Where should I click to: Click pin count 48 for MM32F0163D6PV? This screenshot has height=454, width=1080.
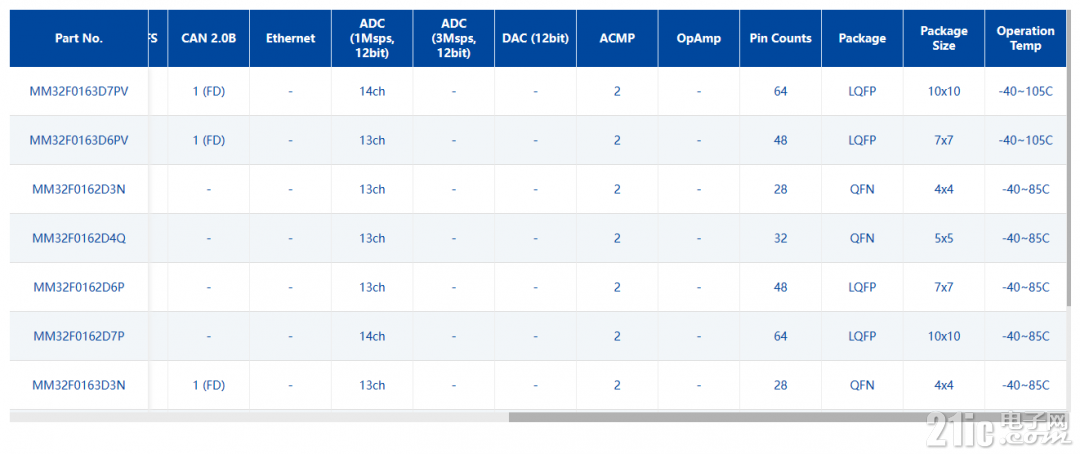(780, 140)
